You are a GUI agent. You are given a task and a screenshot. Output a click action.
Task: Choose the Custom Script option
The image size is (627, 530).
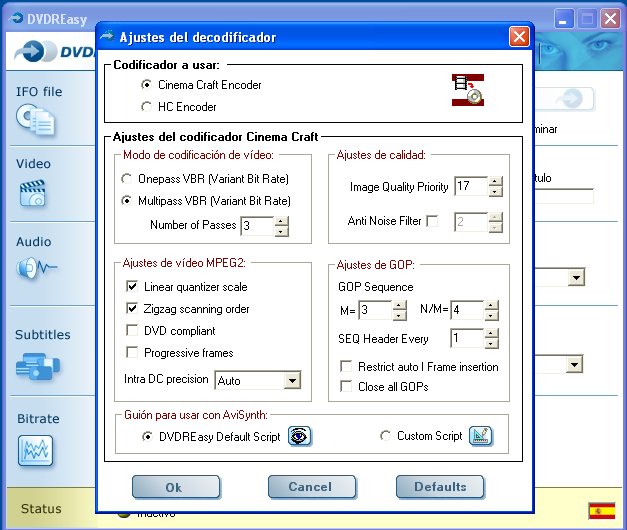(385, 436)
